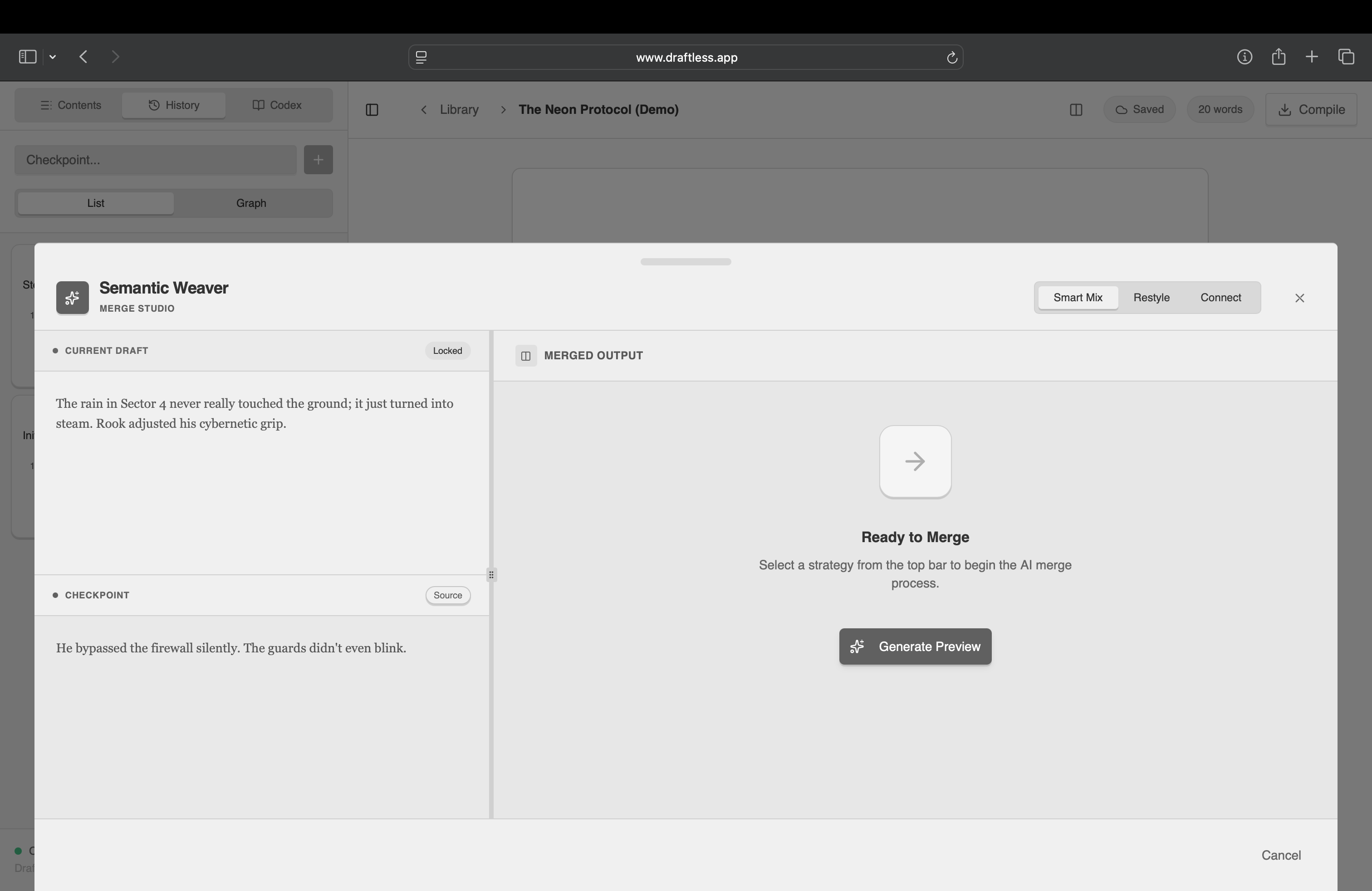Click the vertical pane divider handle

coord(491,575)
